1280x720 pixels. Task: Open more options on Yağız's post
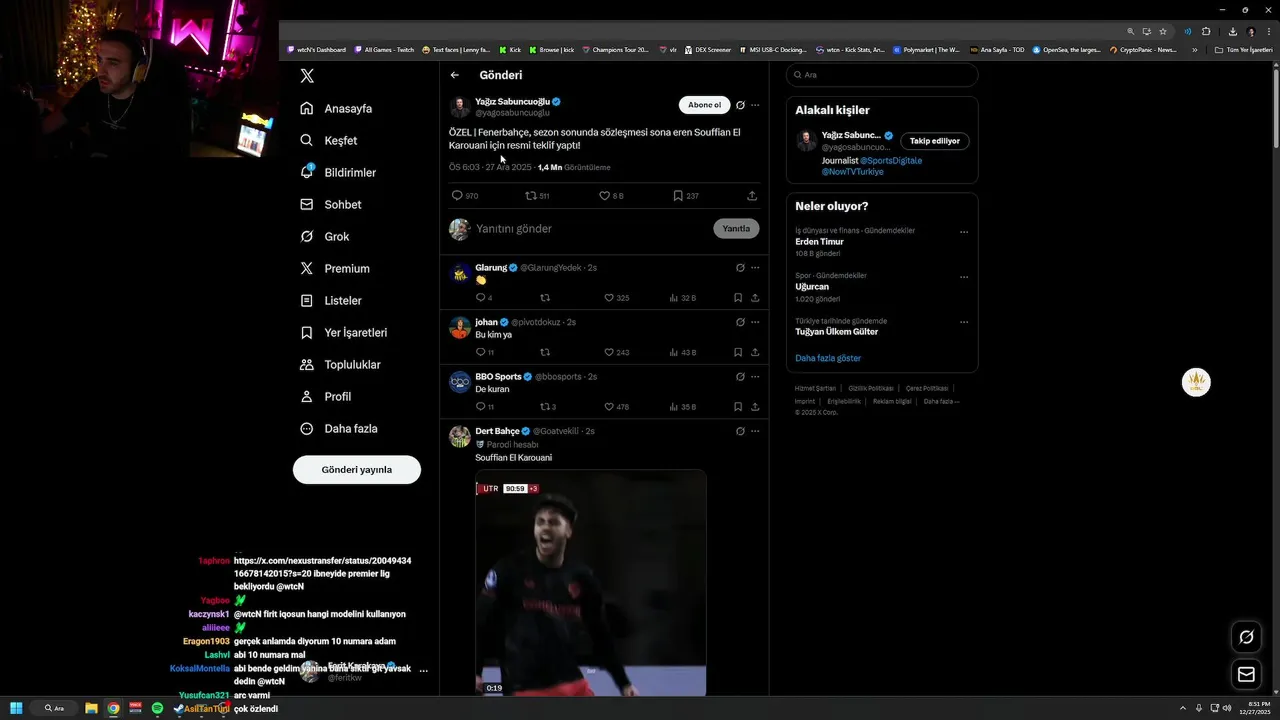[x=755, y=105]
